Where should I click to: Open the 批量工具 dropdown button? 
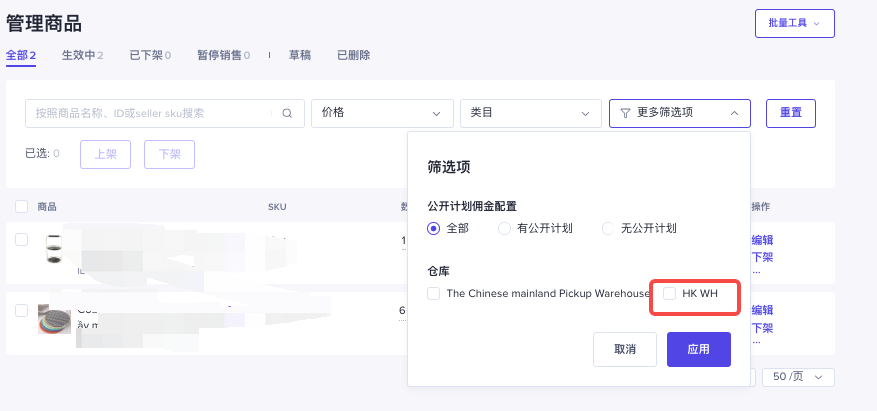(x=795, y=23)
